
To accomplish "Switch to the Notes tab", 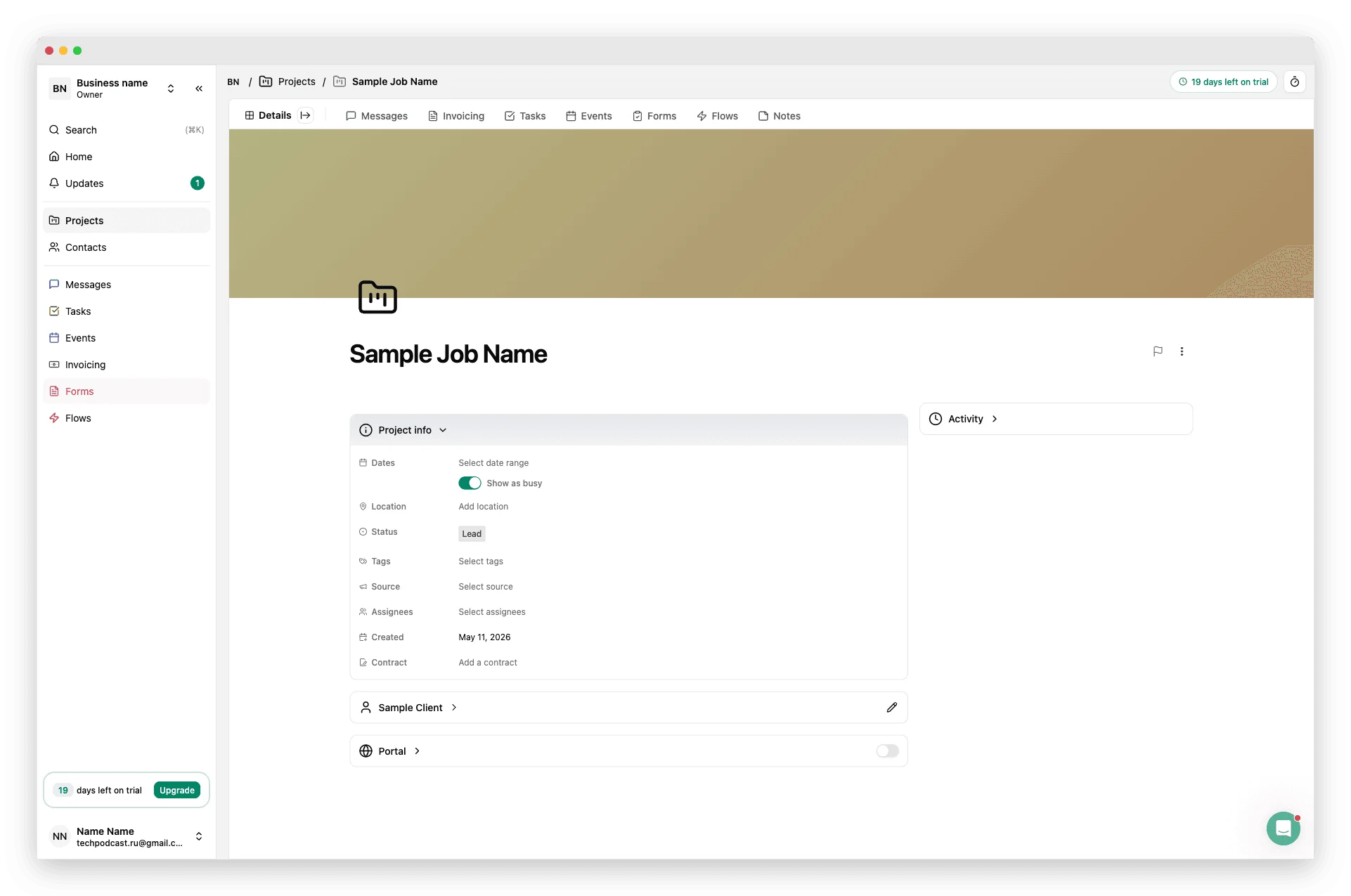I will [780, 116].
